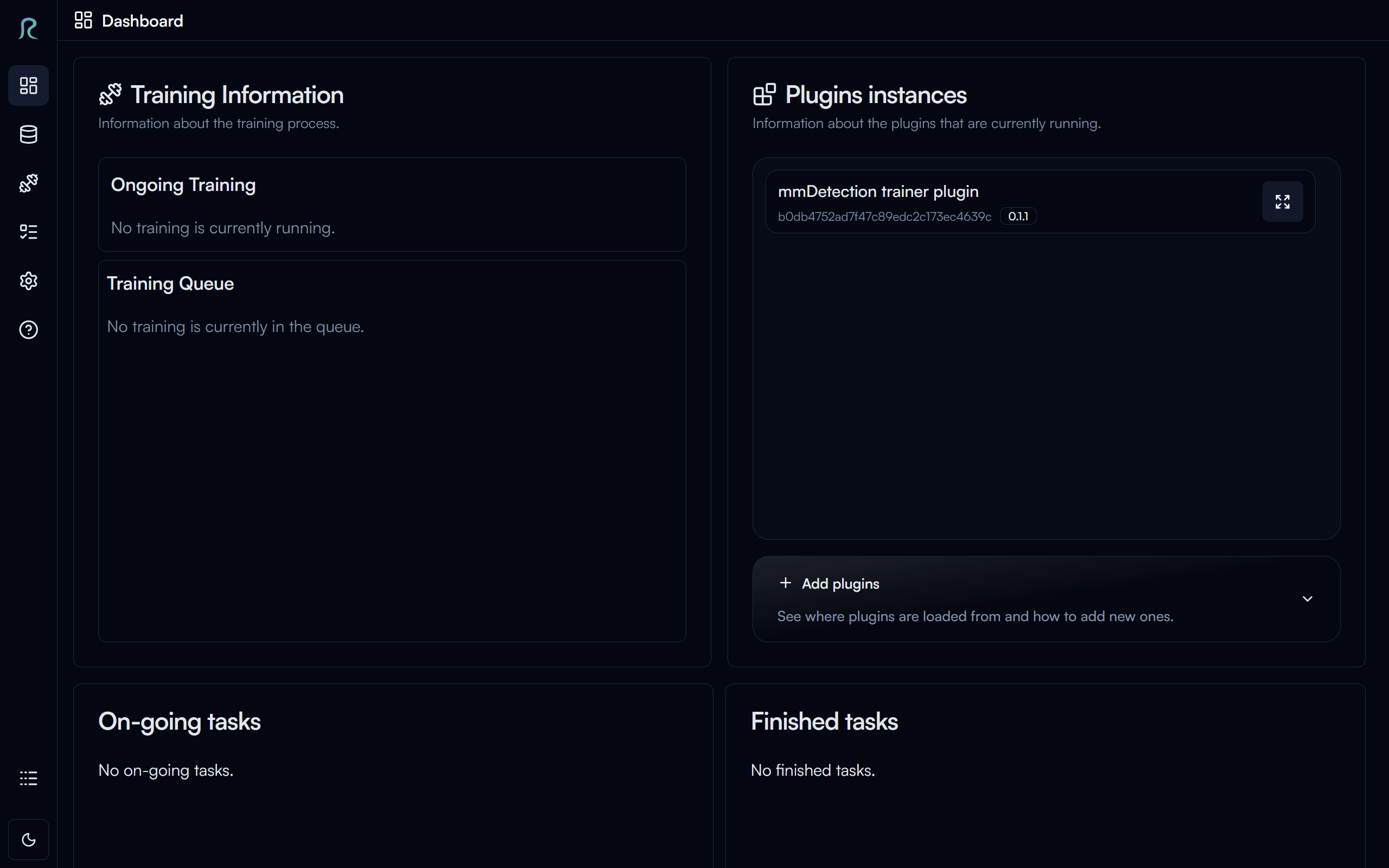Viewport: 1389px width, 868px height.
Task: Expand the Add plugins section chevron
Action: [x=1307, y=599]
